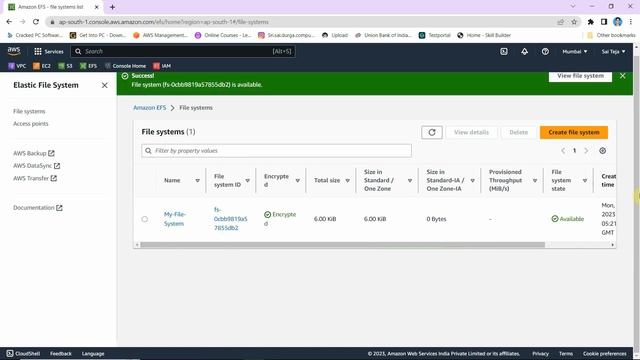Viewport: 640px width, 360px height.
Task: Open IAM shortcut in favorites bar
Action: 162,66
